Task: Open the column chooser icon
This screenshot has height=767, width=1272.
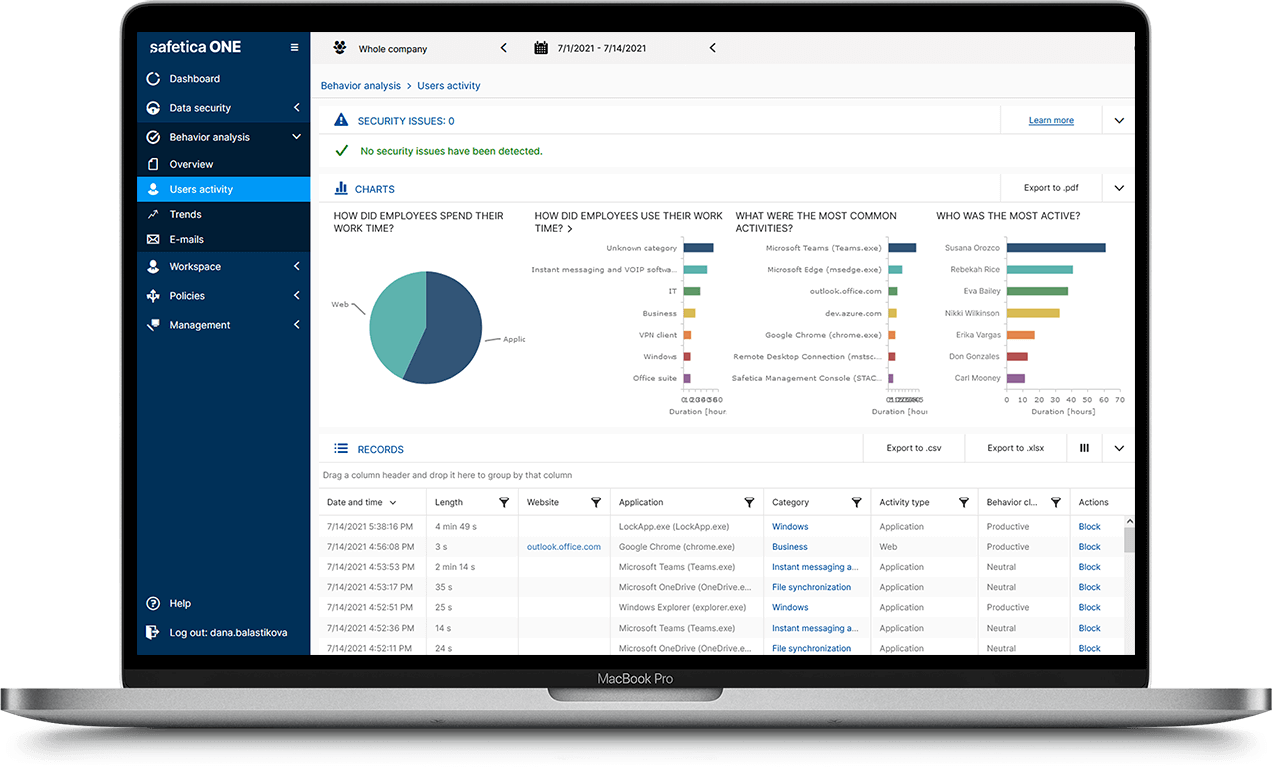Action: pos(1084,448)
